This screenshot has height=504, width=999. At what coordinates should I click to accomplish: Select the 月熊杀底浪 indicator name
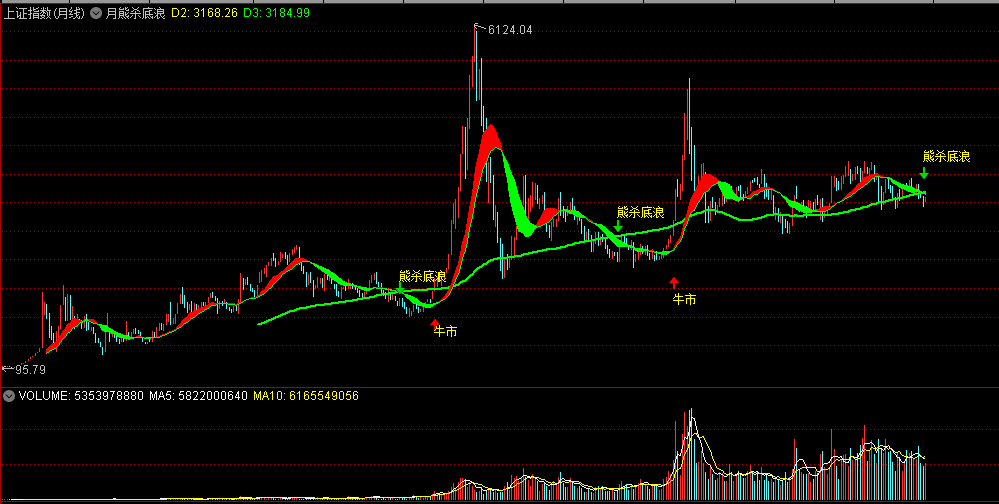[x=135, y=13]
